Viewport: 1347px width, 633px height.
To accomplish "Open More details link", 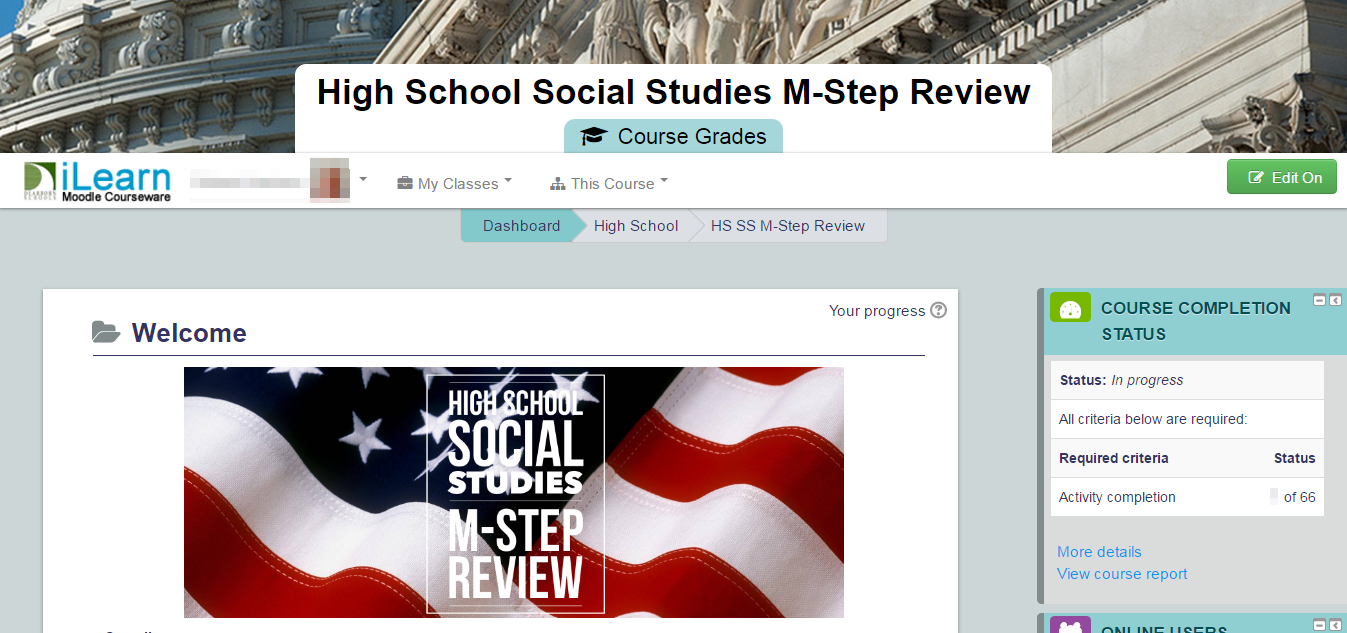I will (x=1099, y=551).
